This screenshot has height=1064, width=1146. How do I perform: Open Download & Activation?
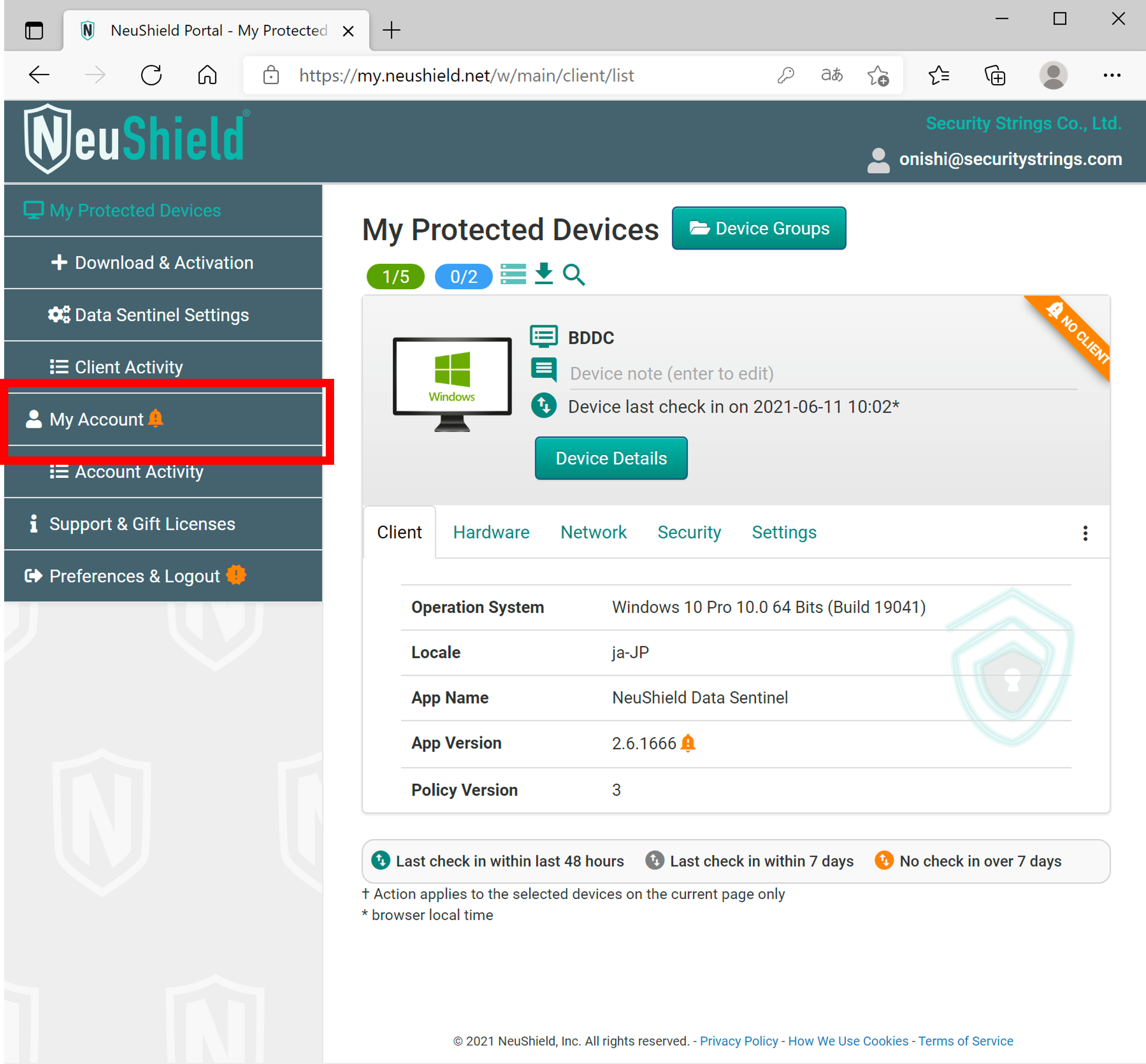(163, 262)
